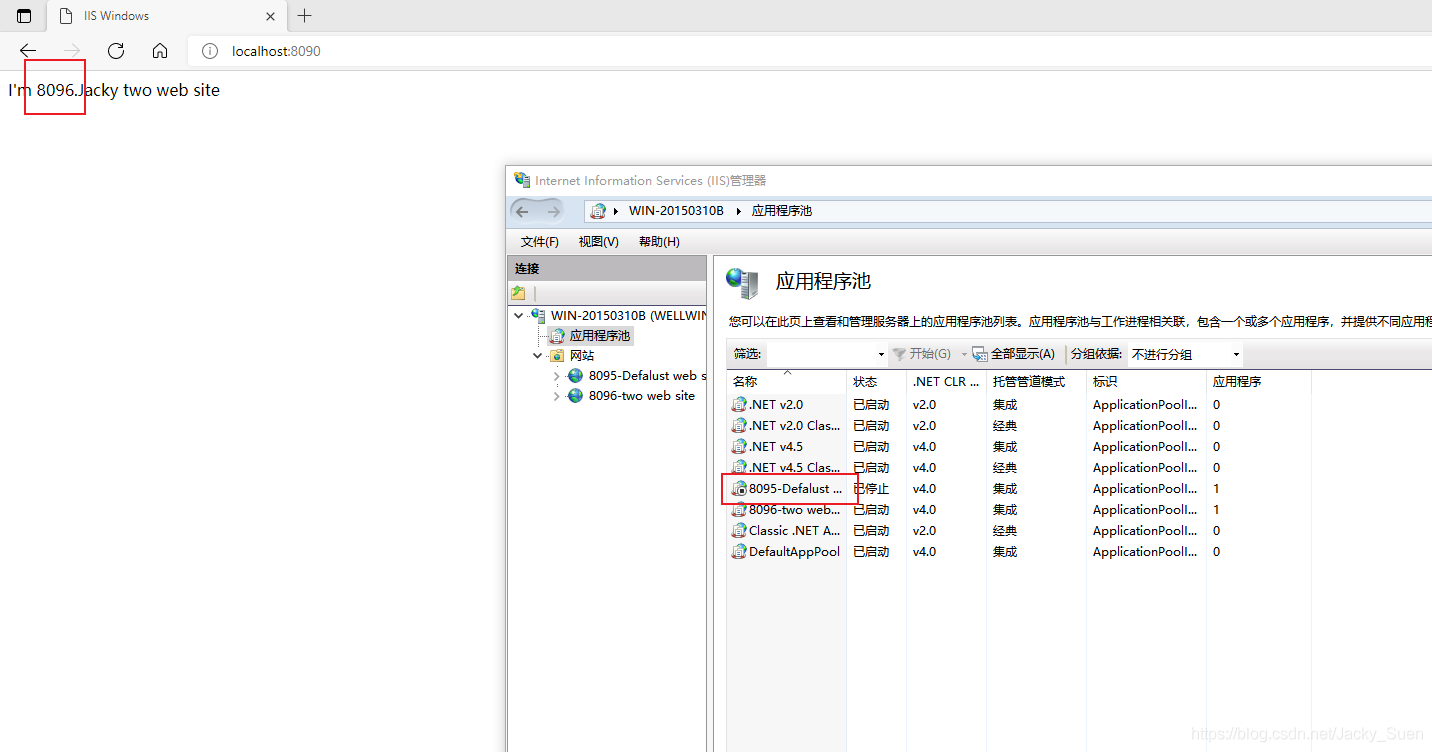Screen dimensions: 1432x752
Task: Select the 应用程序池 tree item
Action: [x=599, y=336]
